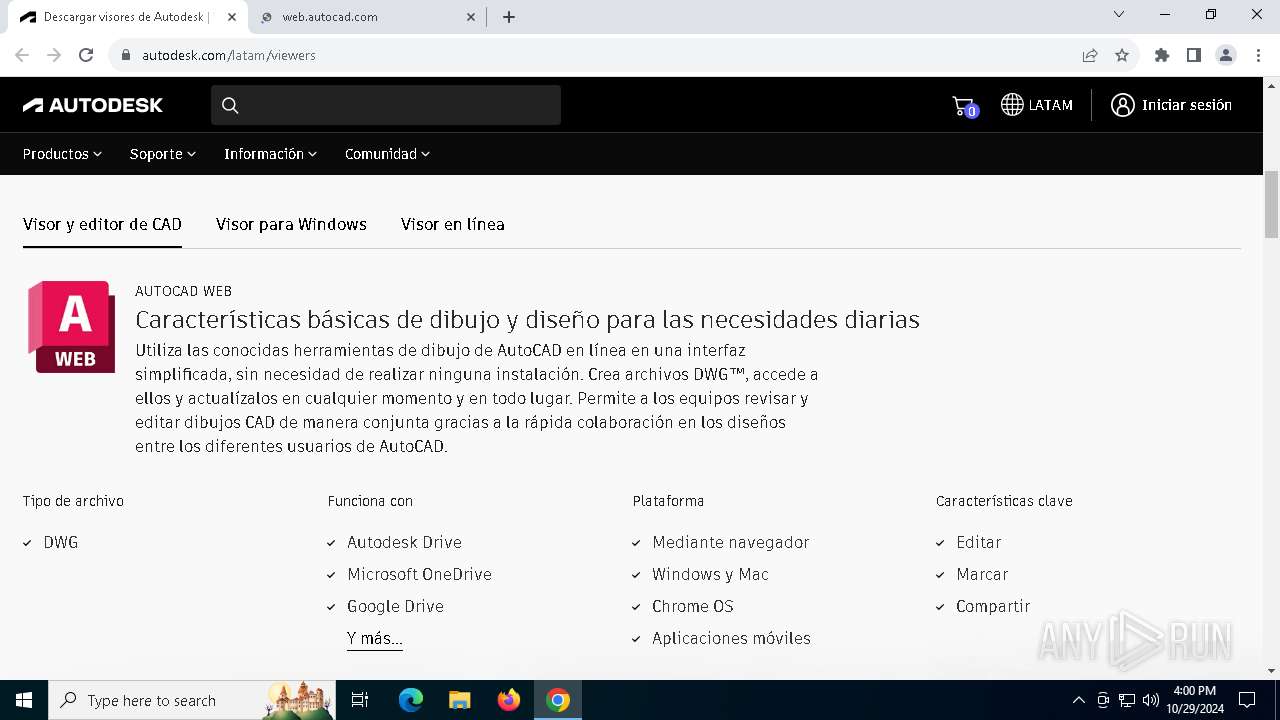Open the Windows Start menu
Screen dimensions: 1280x720
click(24, 700)
